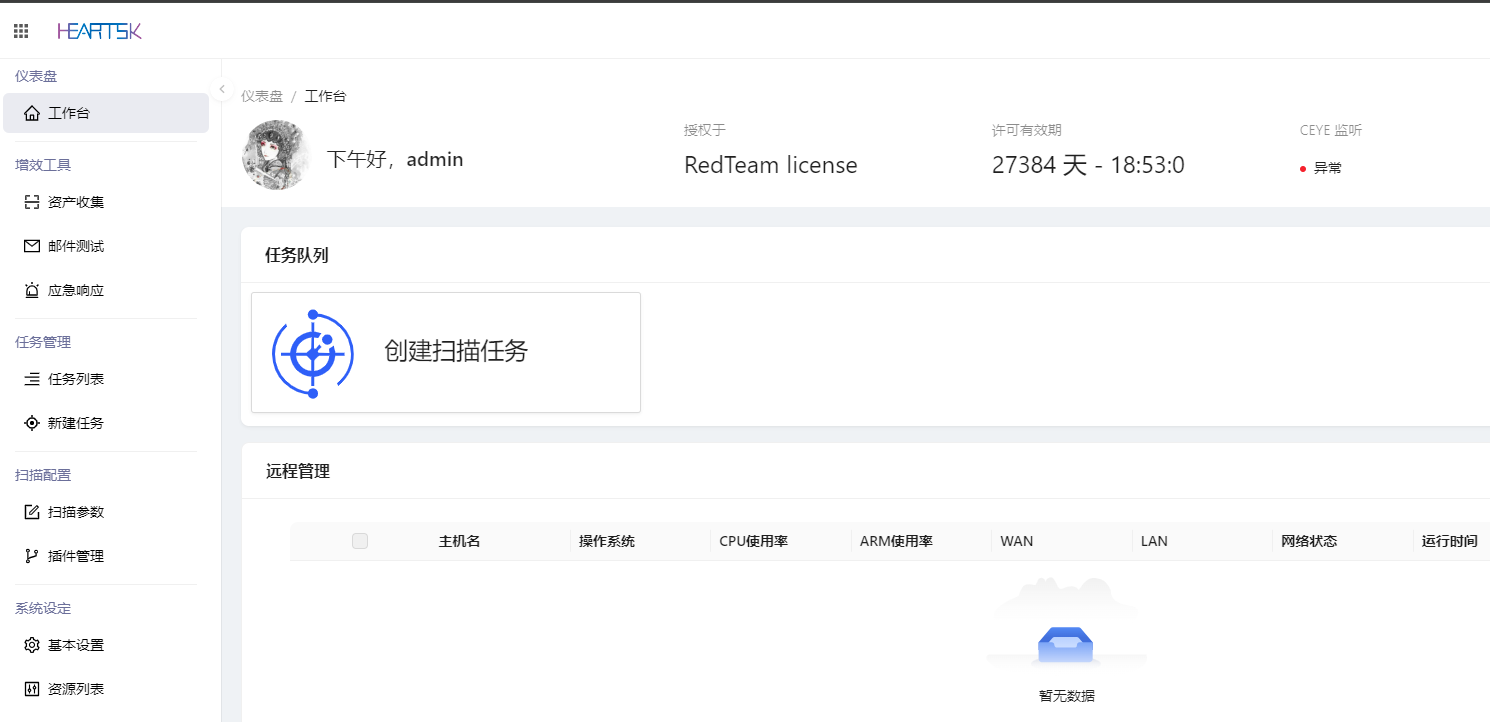The height and width of the screenshot is (722, 1490).
Task: Click the CEYE 监听 异常 status indicator
Action: [1322, 167]
